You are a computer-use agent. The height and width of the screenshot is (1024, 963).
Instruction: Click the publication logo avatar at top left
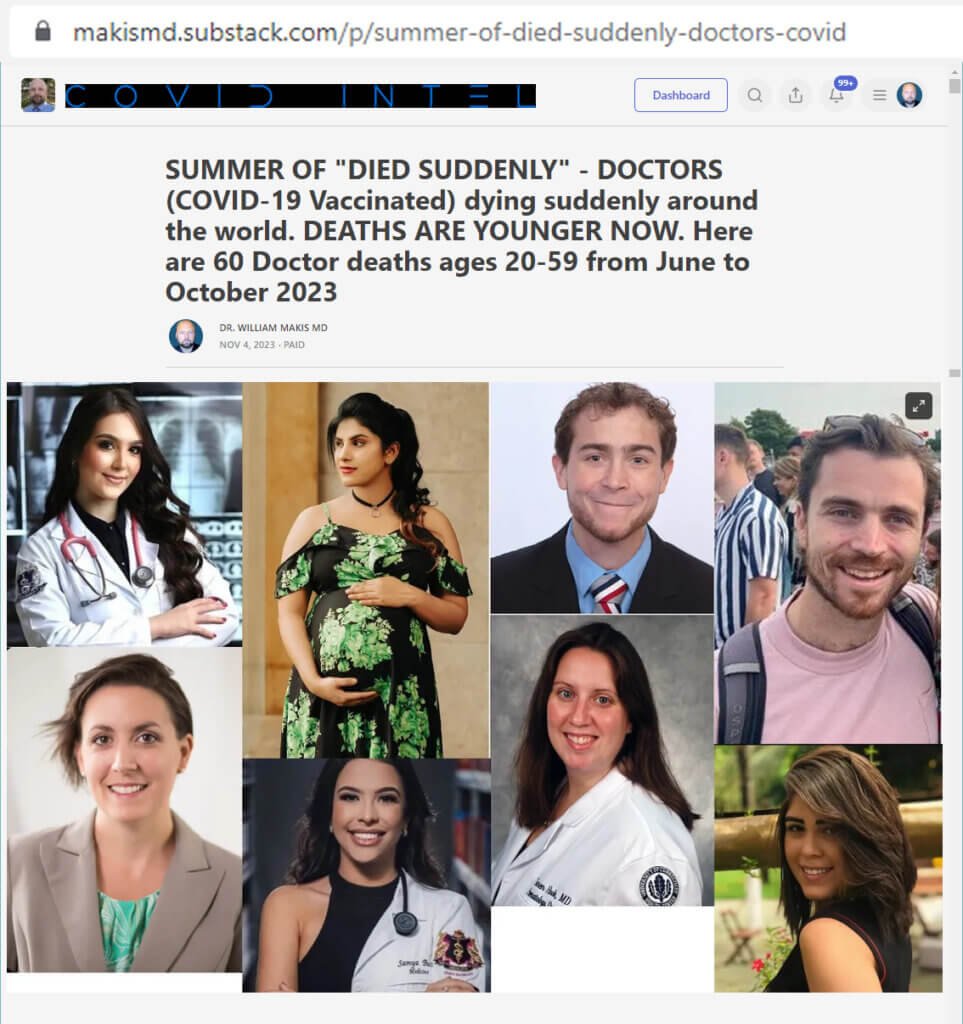coord(38,95)
